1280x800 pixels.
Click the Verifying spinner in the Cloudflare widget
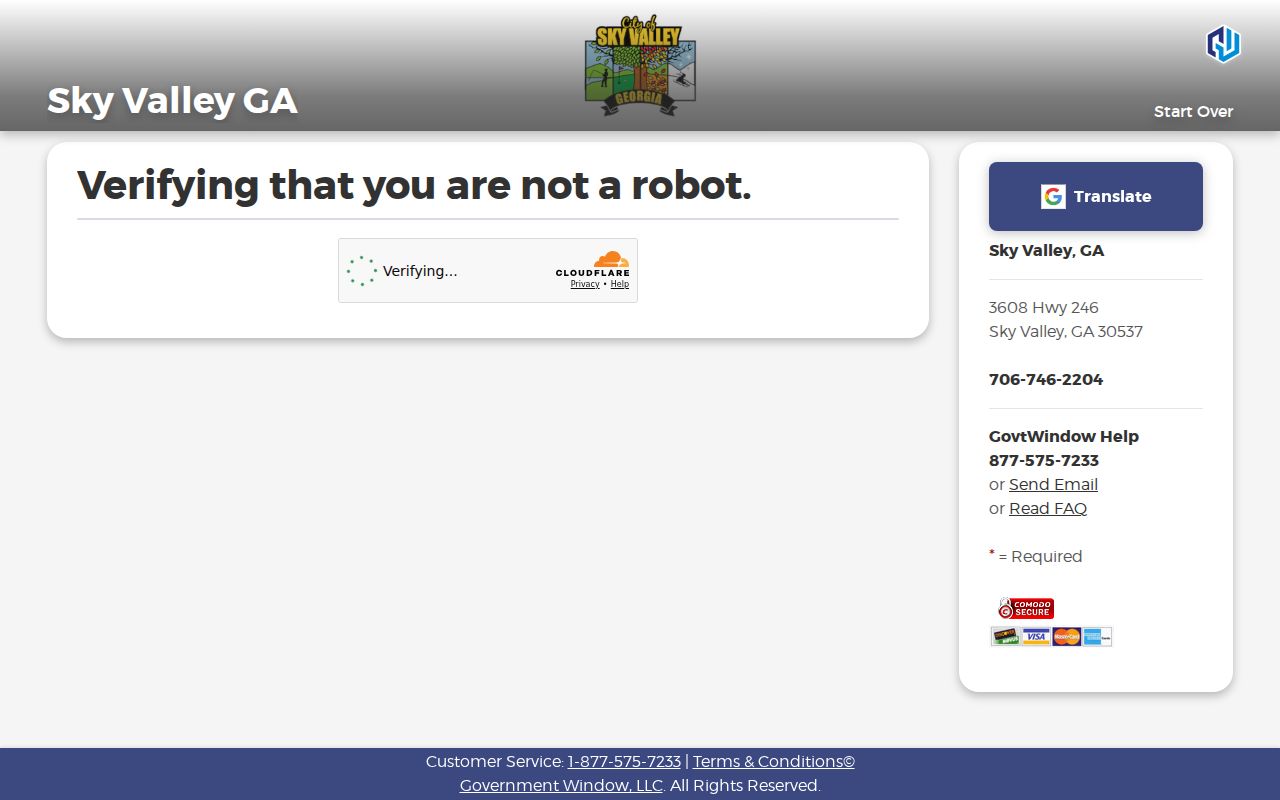click(x=362, y=271)
